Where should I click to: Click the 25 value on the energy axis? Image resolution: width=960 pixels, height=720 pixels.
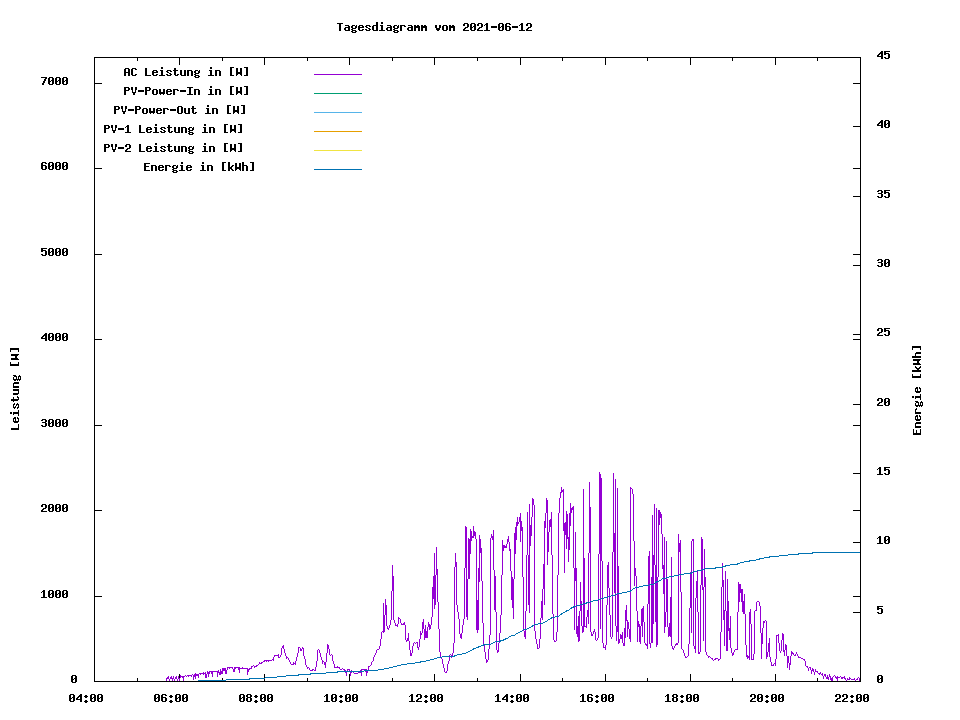[883, 333]
